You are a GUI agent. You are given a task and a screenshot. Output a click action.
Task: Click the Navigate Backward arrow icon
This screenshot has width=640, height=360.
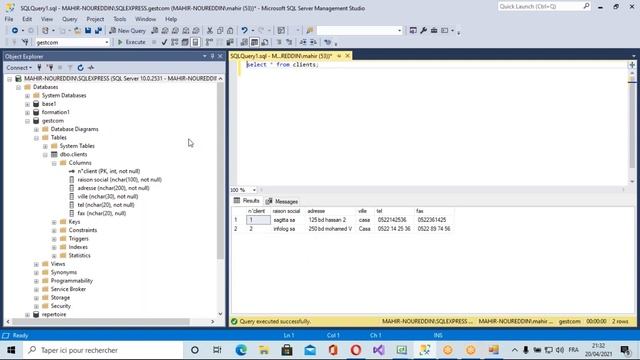point(15,31)
